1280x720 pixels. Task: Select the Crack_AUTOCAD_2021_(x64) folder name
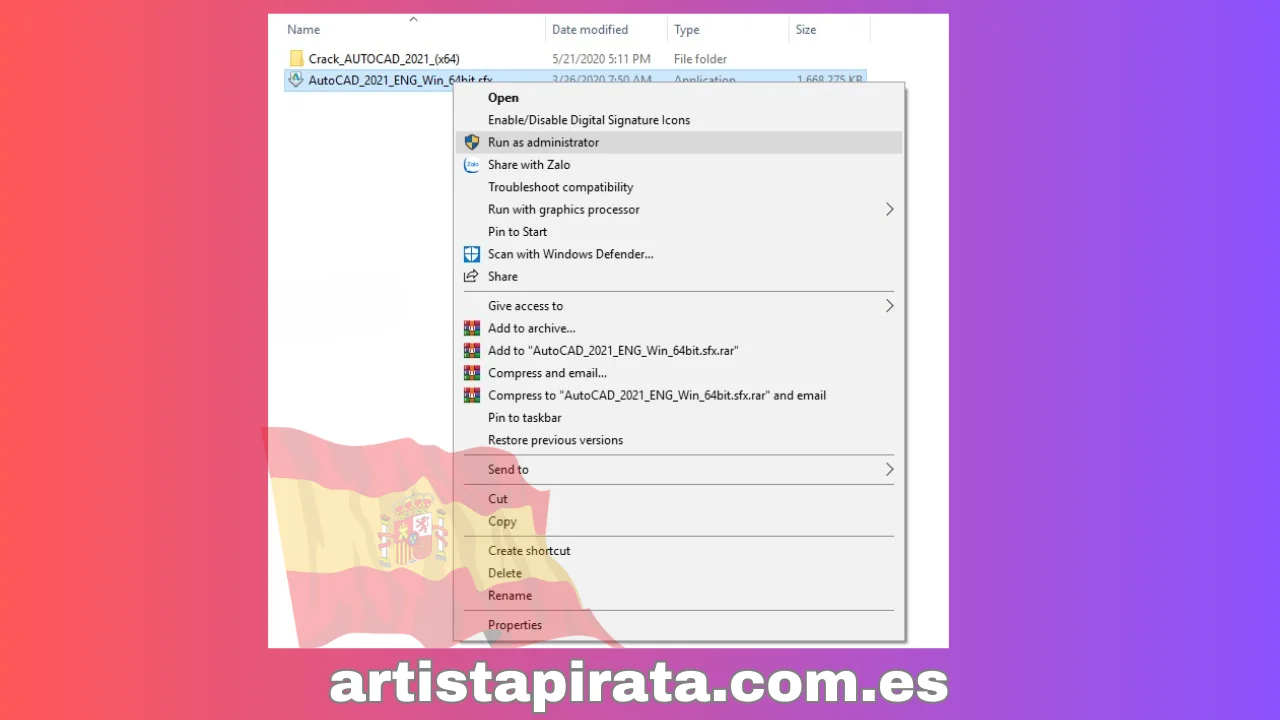pos(384,59)
